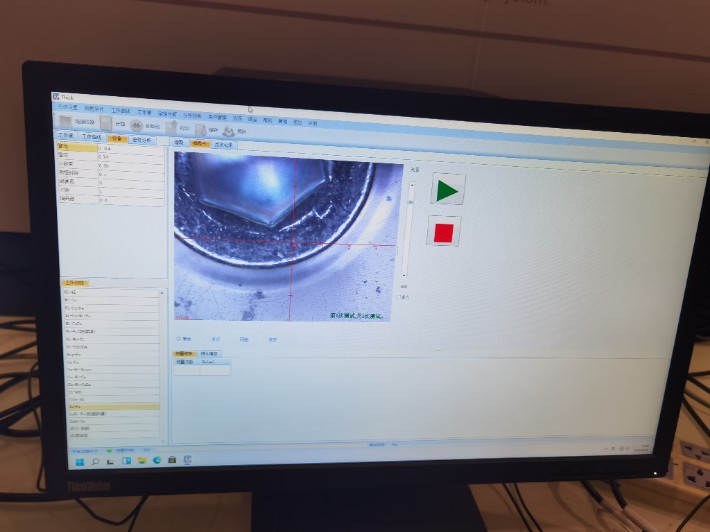Open the Windows Start menu
This screenshot has height=532, width=710.
point(80,460)
